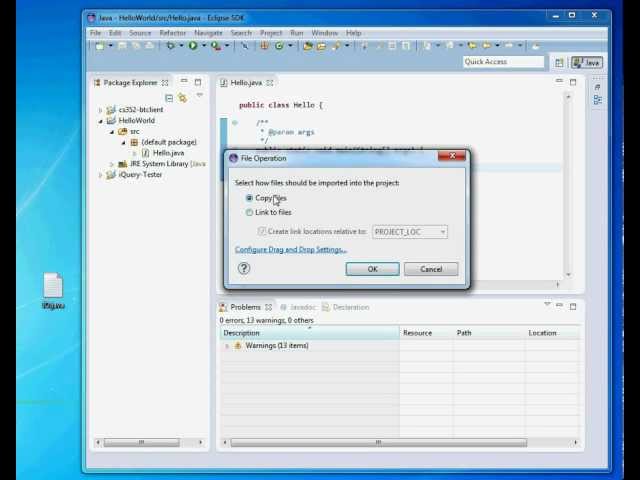Click the Outline view icon on right trim

(x=598, y=100)
